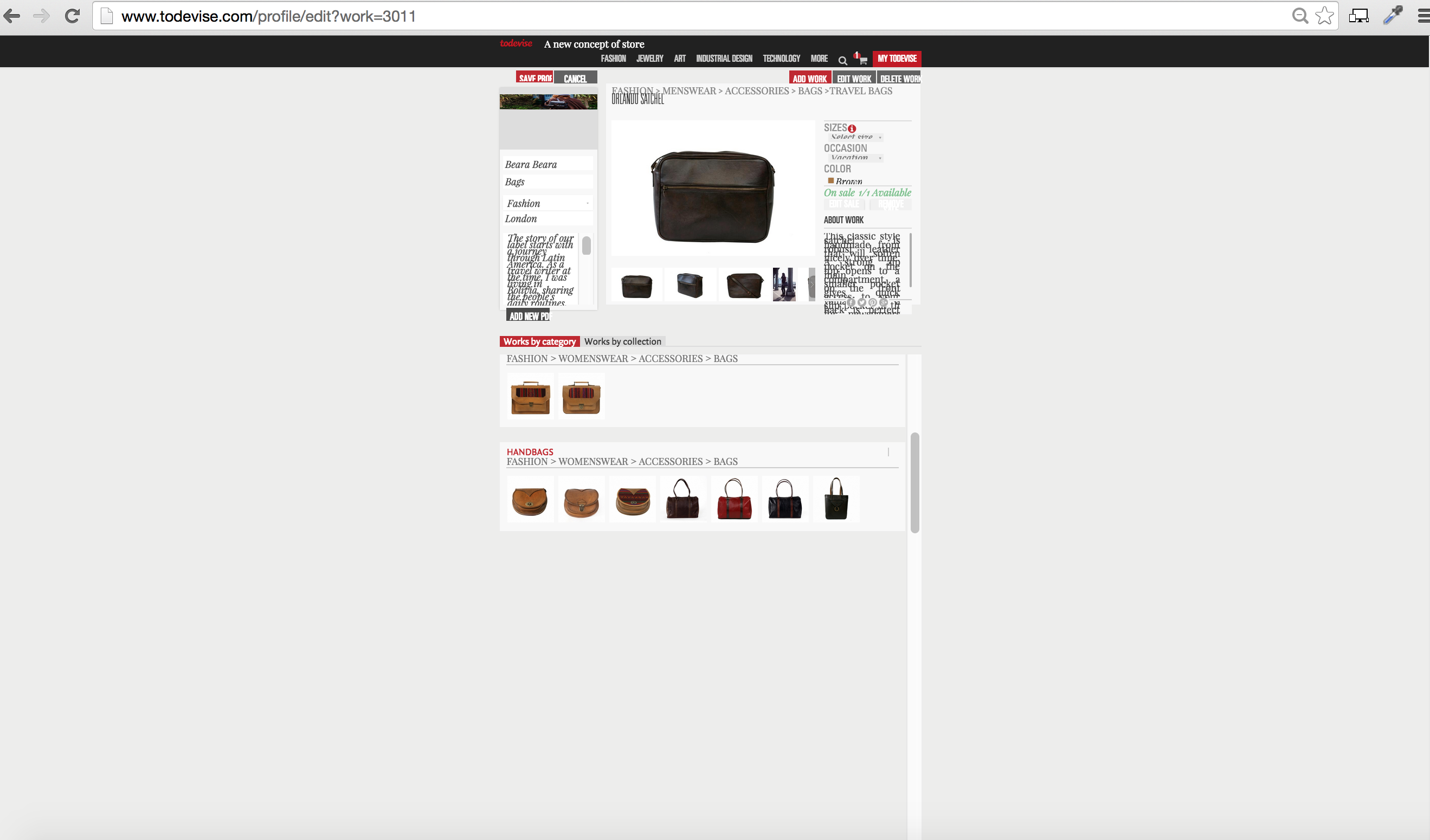Open the Fashion category dropdown in profile
Viewport: 1430px width, 840px height.
[x=547, y=203]
